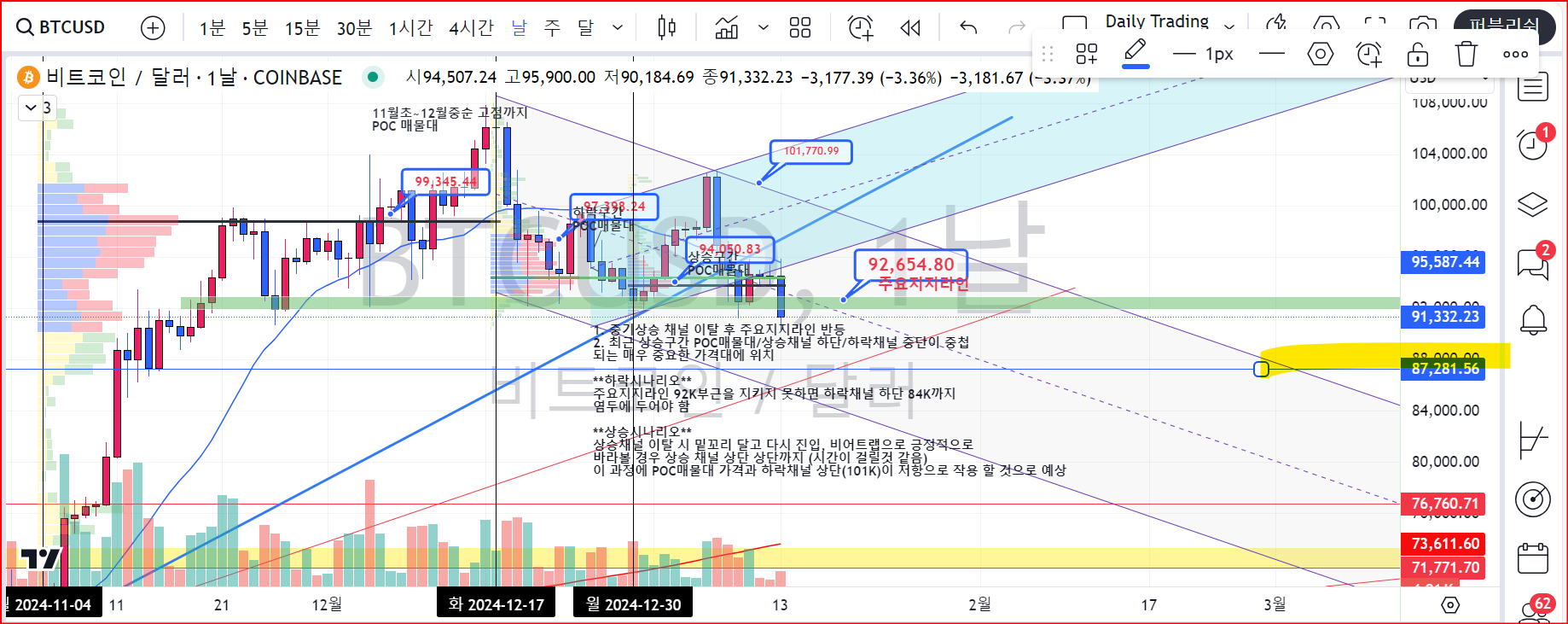Click the 95,587.44 price axis label
This screenshot has height=624, width=1568.
pos(1443,262)
